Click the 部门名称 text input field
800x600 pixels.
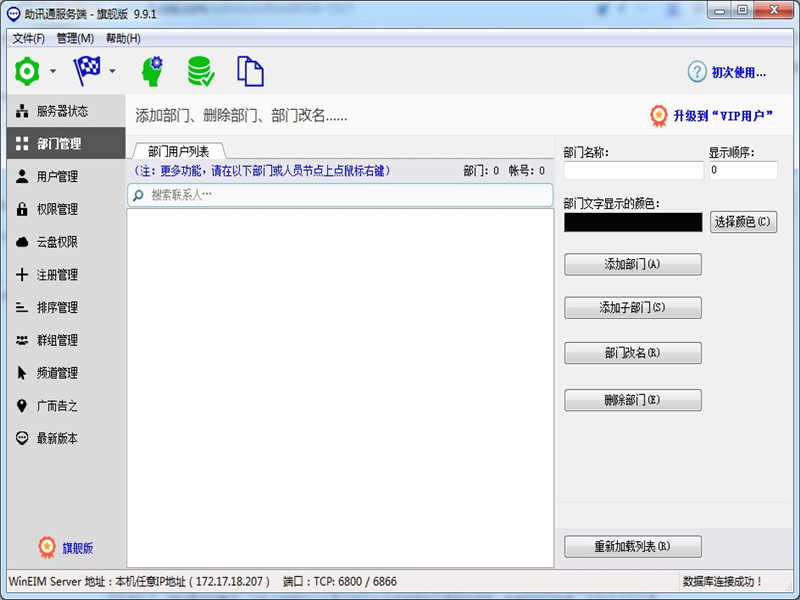coord(632,171)
